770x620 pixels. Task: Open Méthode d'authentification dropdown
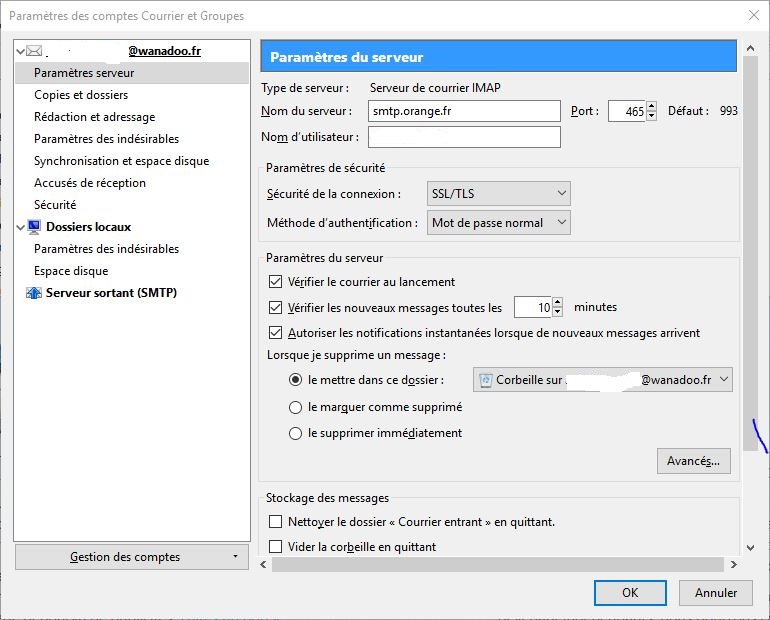[x=498, y=223]
